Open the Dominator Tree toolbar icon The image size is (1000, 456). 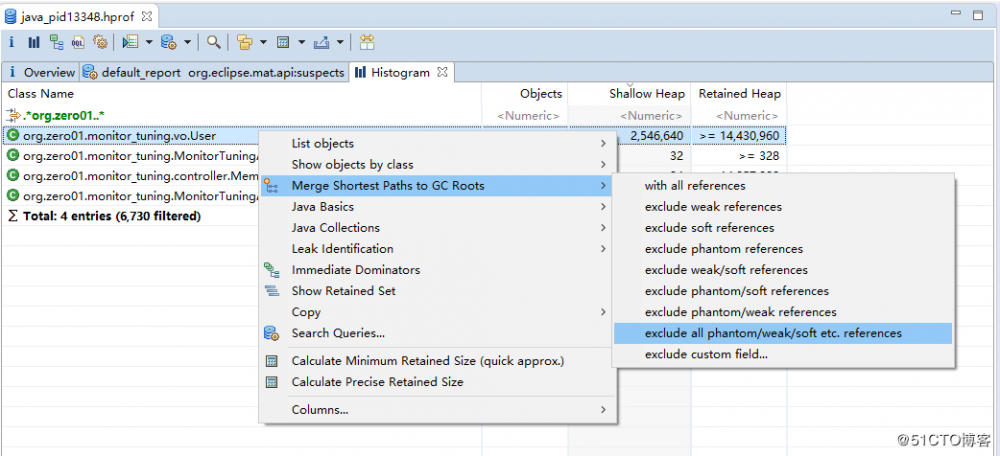click(x=56, y=42)
